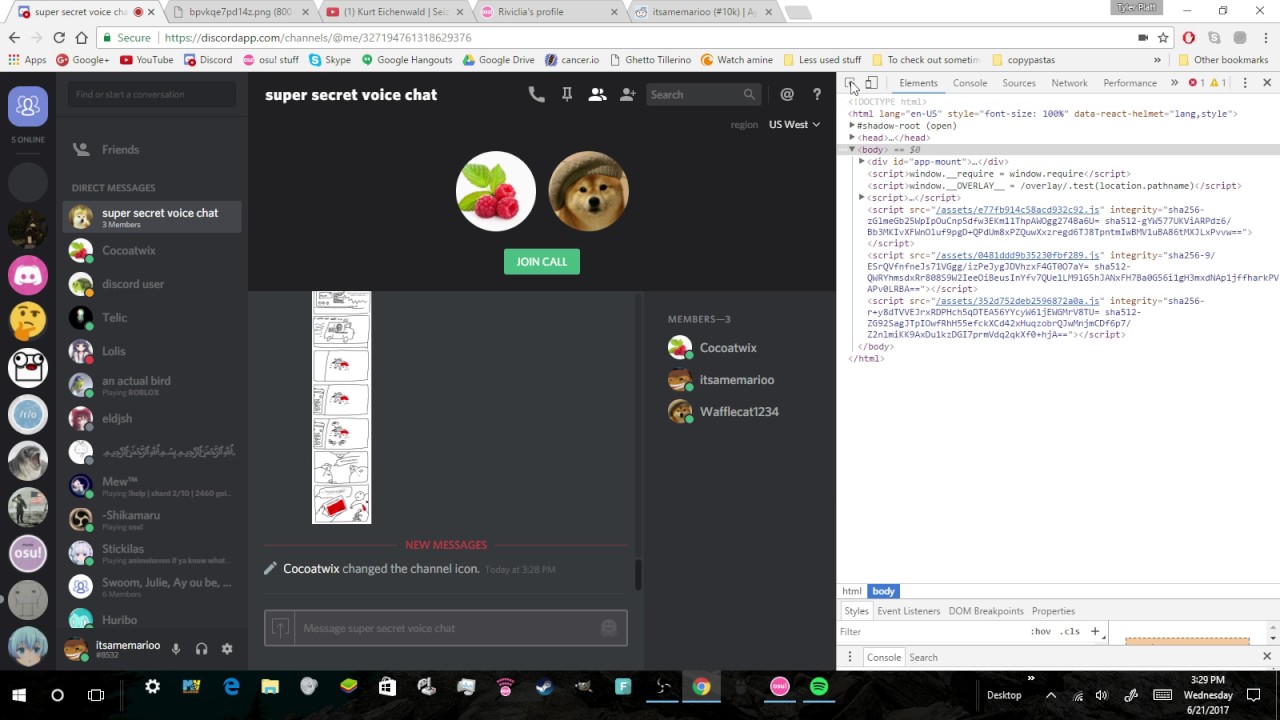Select Wafflecat1234 in members list
1280x720 pixels.
738,412
